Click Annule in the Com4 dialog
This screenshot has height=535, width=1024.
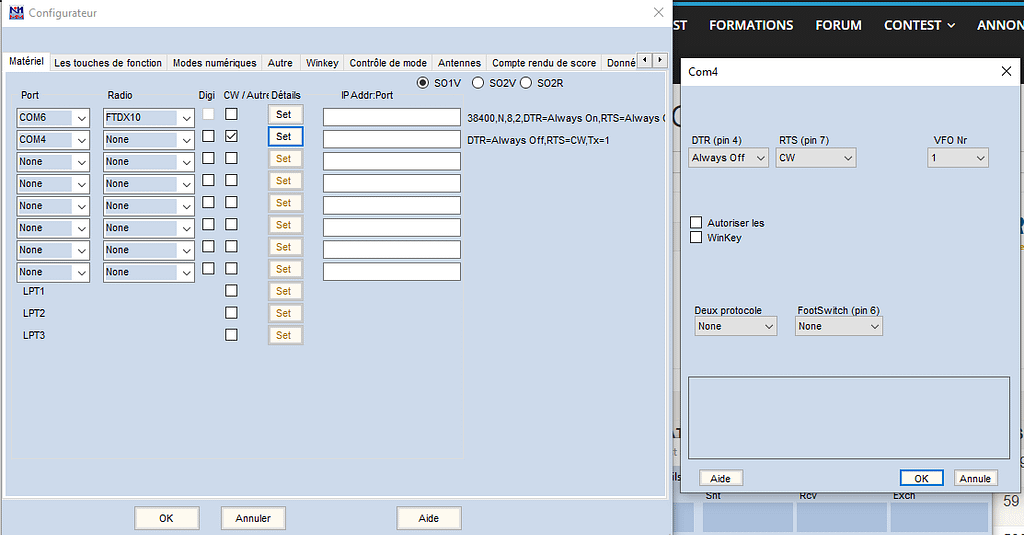point(975,478)
